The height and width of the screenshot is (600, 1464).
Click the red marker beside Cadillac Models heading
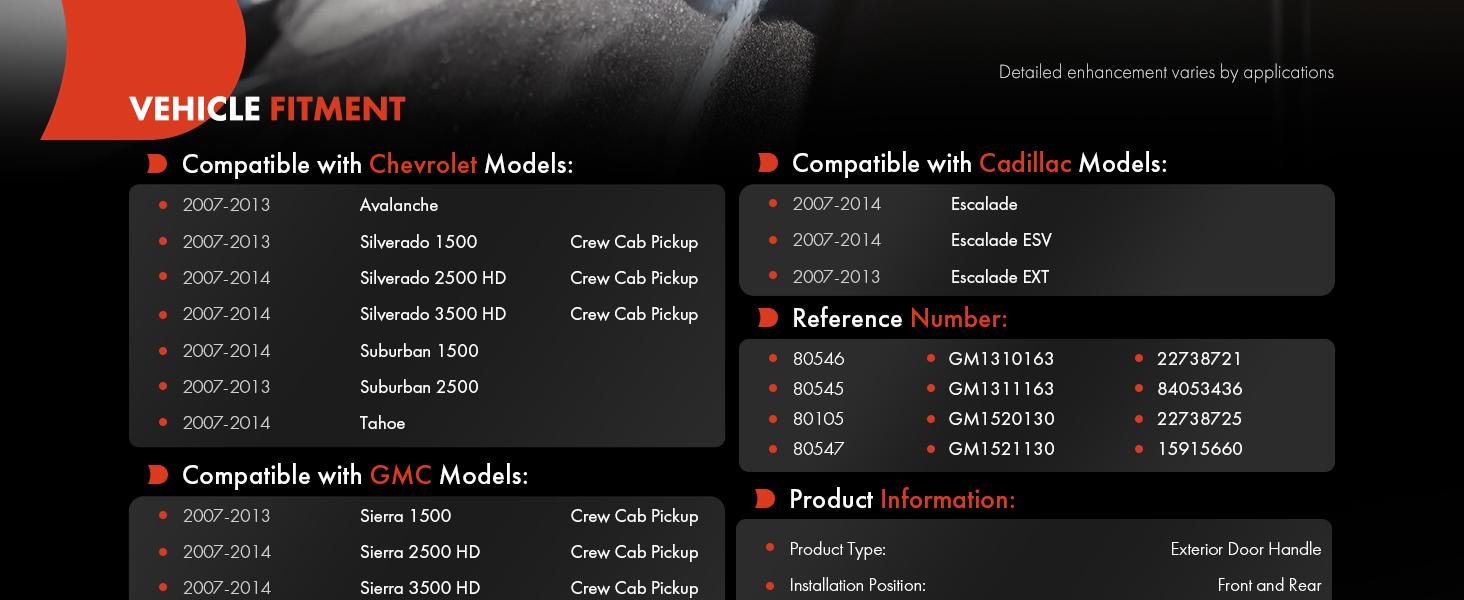(767, 162)
